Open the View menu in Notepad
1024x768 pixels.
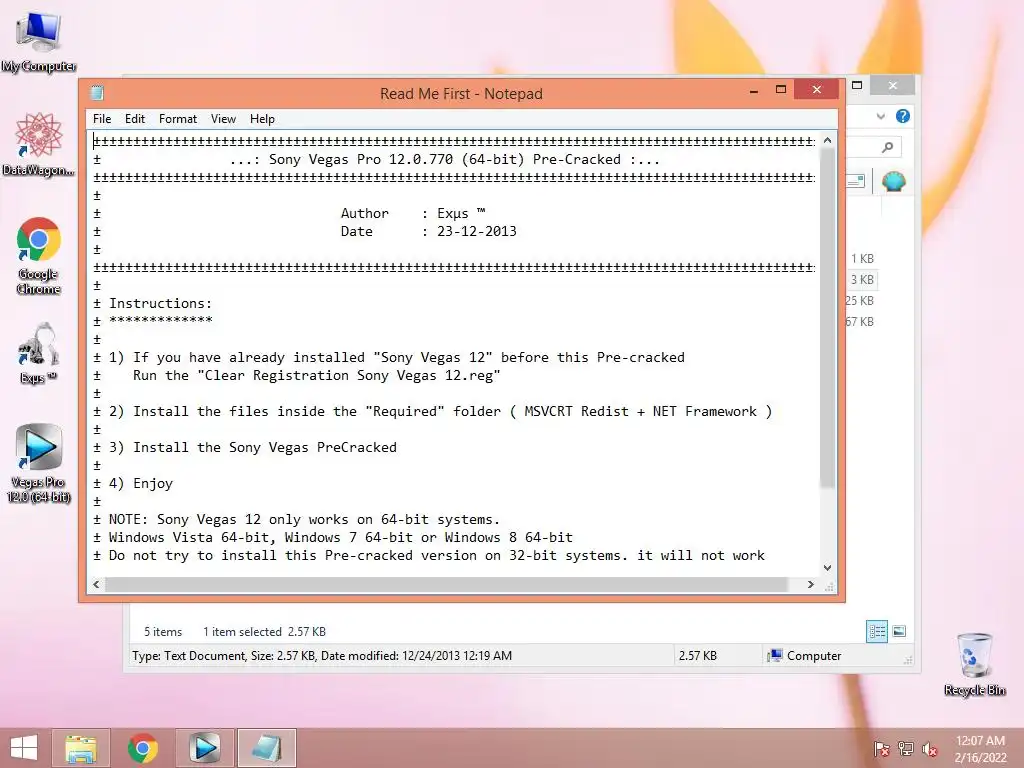(x=223, y=119)
